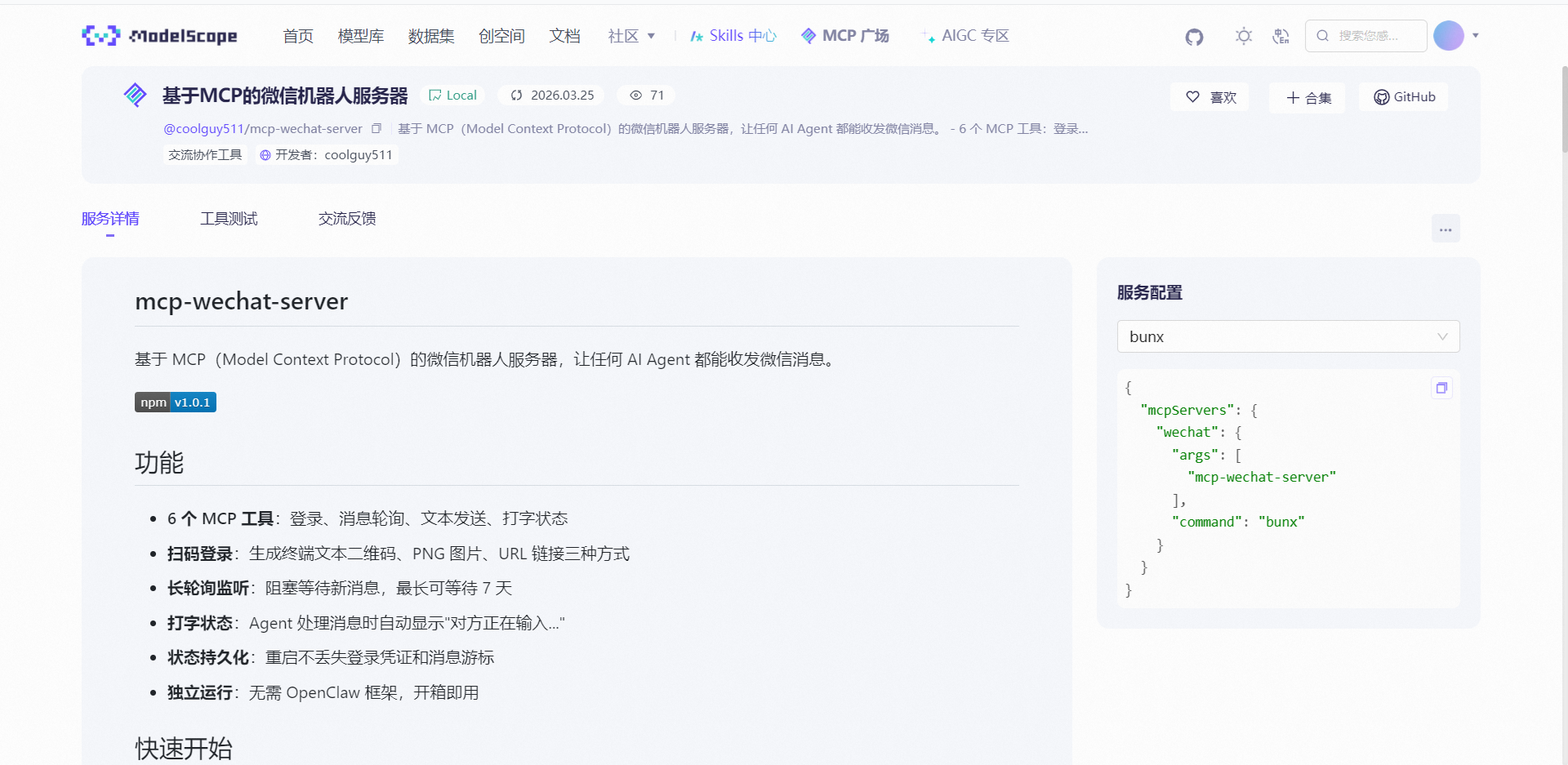Image resolution: width=1568 pixels, height=765 pixels.
Task: Click the ModelScope logo
Action: 159,36
